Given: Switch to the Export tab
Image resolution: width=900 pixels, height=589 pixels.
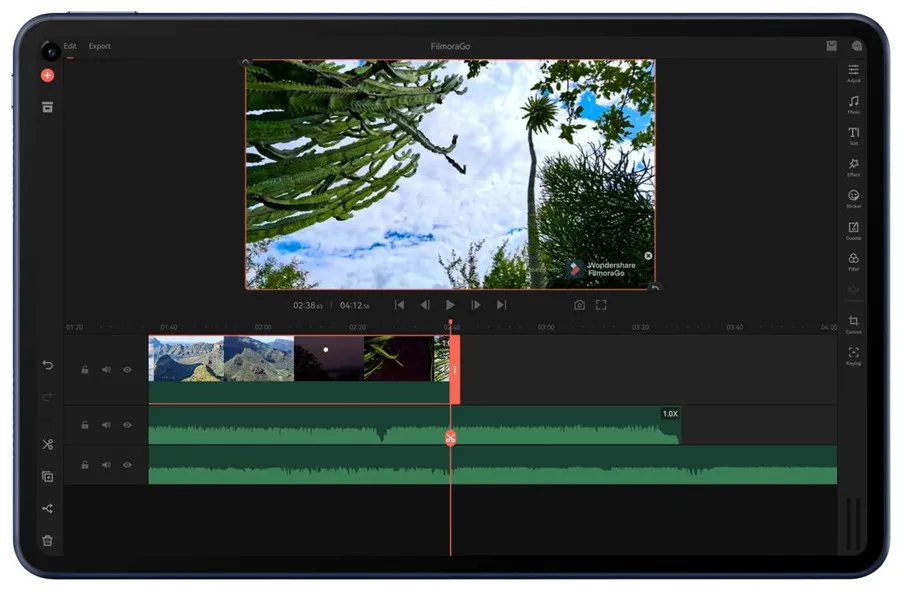Looking at the screenshot, I should [x=99, y=46].
